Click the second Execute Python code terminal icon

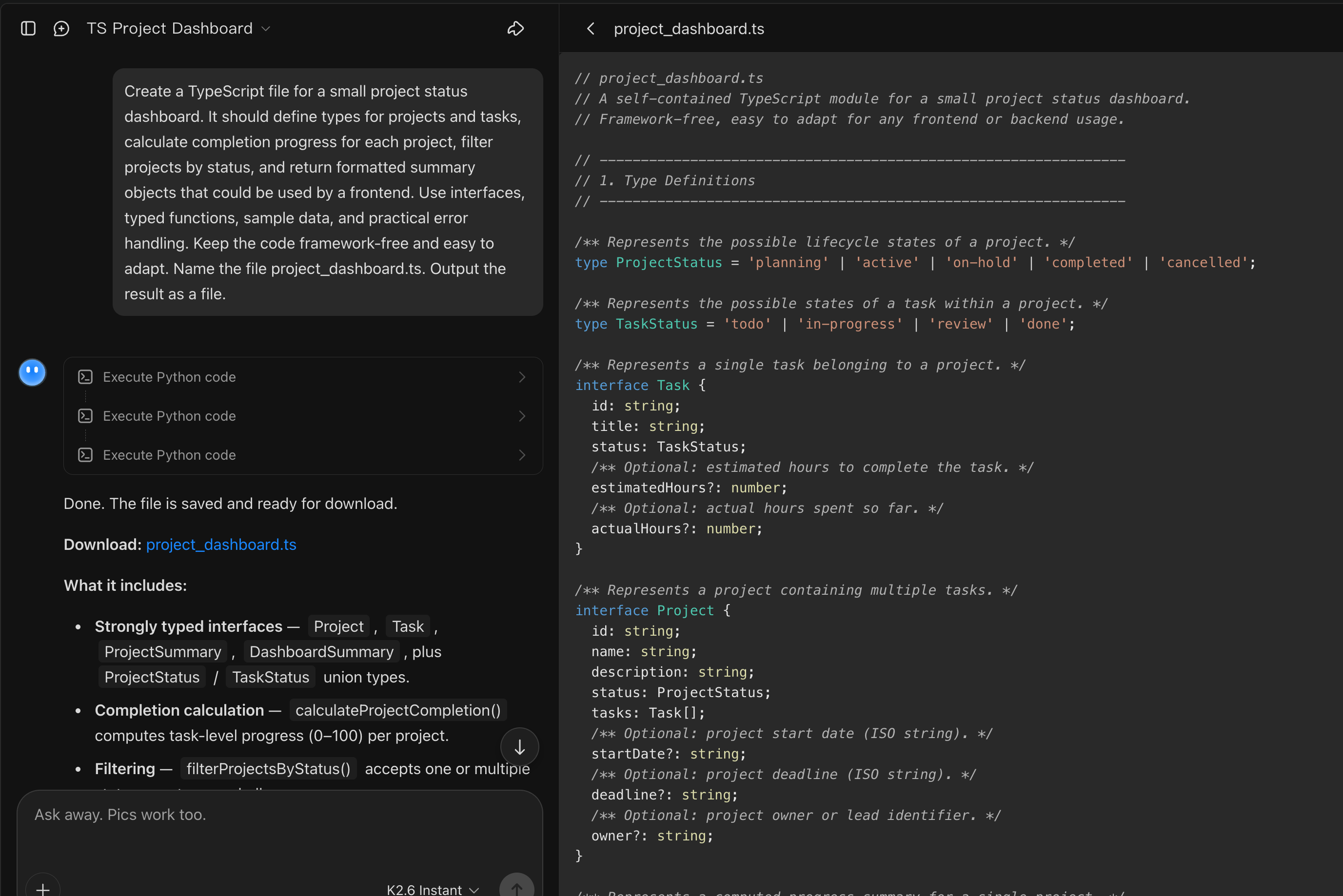point(85,416)
